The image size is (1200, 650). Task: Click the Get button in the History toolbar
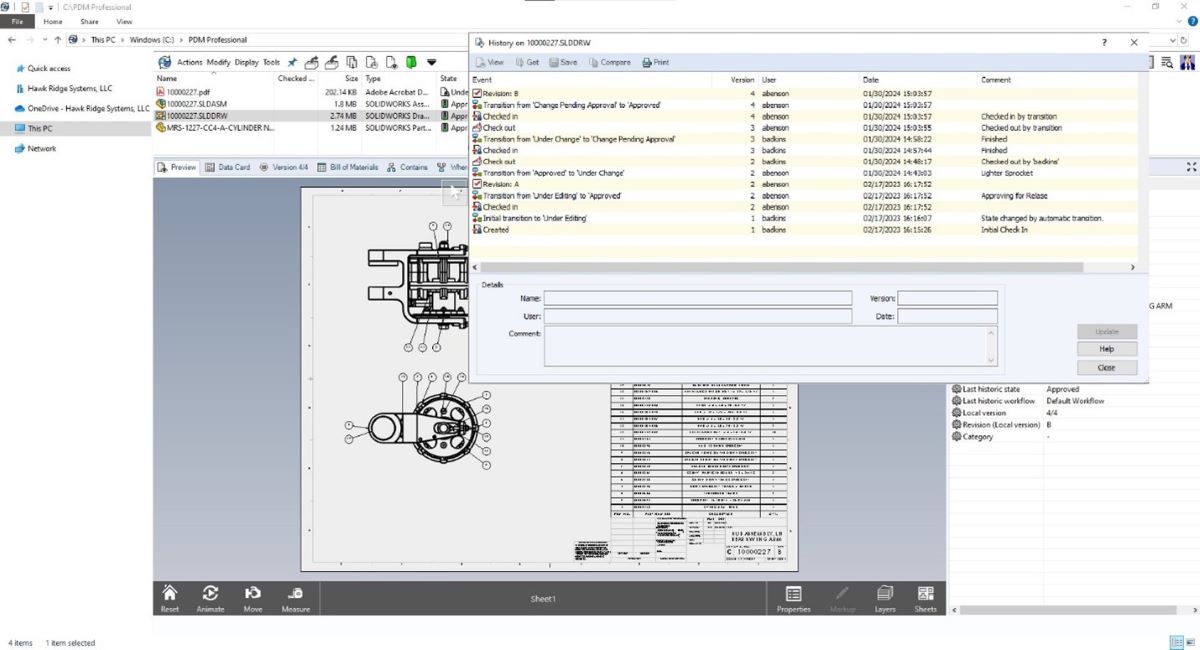pos(527,62)
